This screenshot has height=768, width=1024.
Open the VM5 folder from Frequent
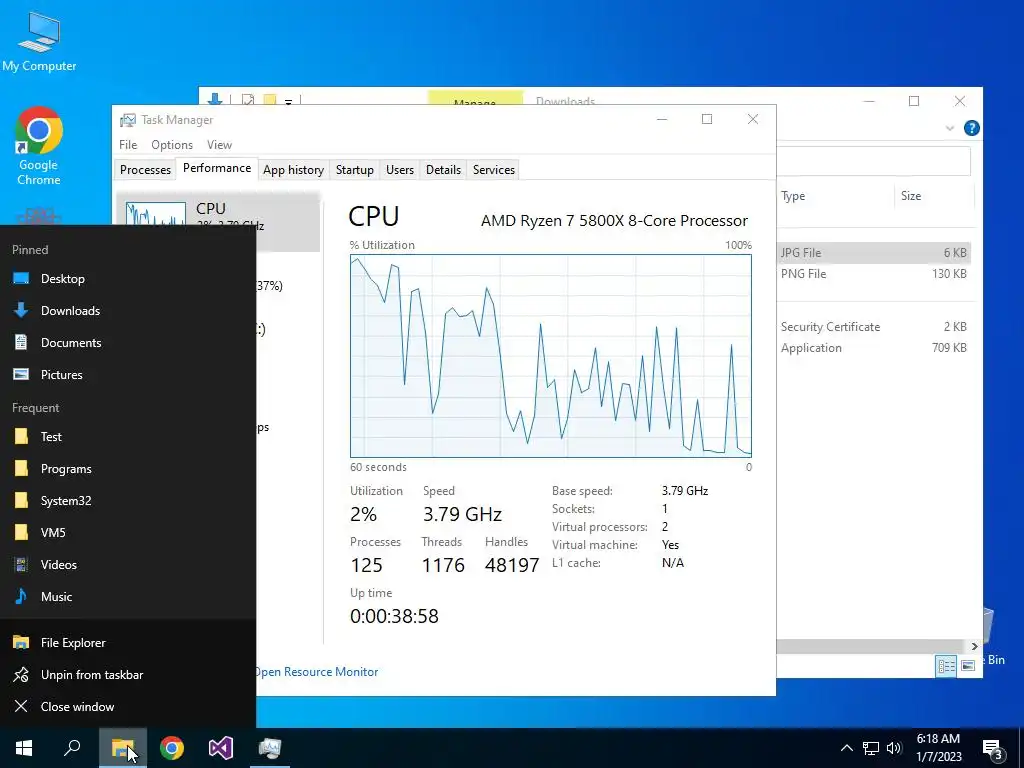[x=128, y=533]
